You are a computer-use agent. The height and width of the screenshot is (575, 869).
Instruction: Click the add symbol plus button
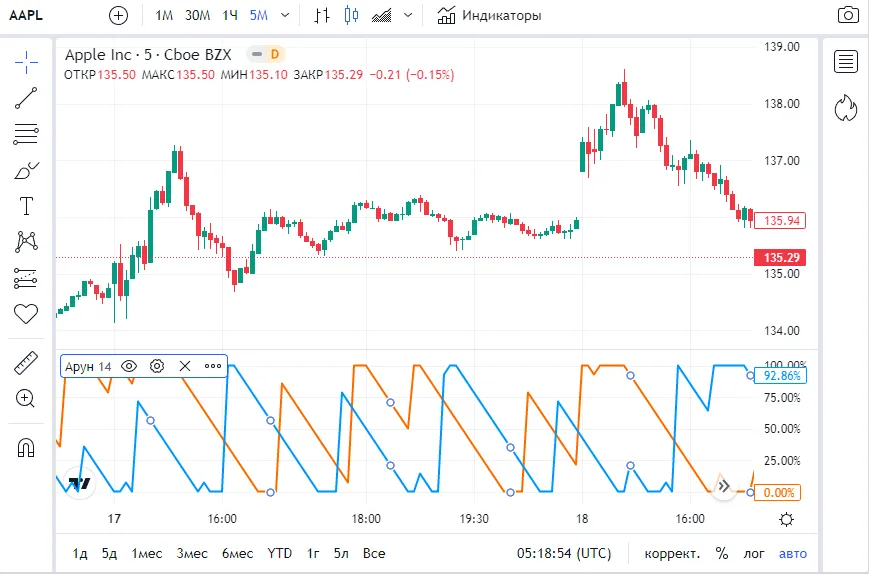click(x=118, y=16)
